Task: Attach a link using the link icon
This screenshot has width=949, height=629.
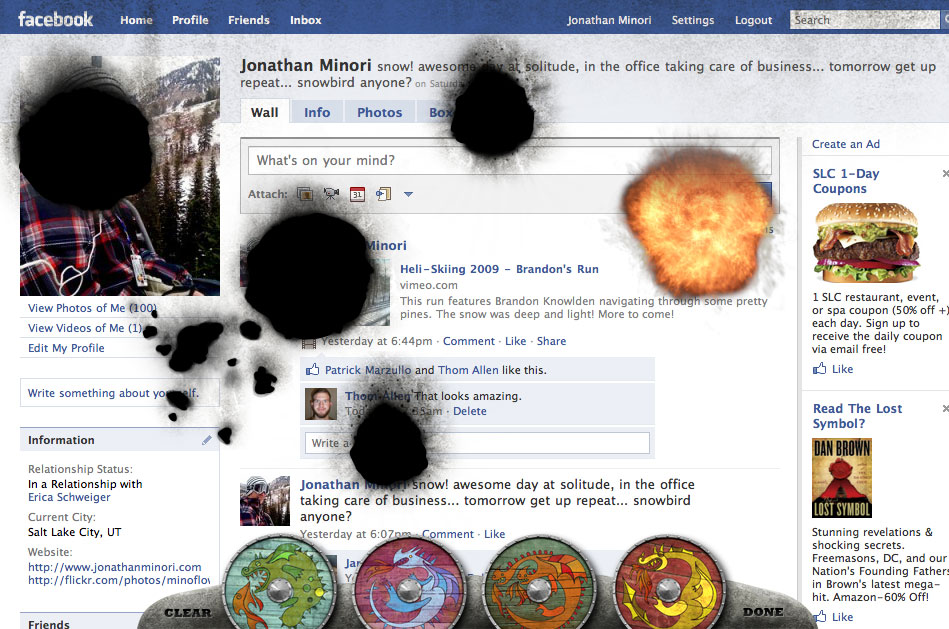Action: [x=383, y=194]
